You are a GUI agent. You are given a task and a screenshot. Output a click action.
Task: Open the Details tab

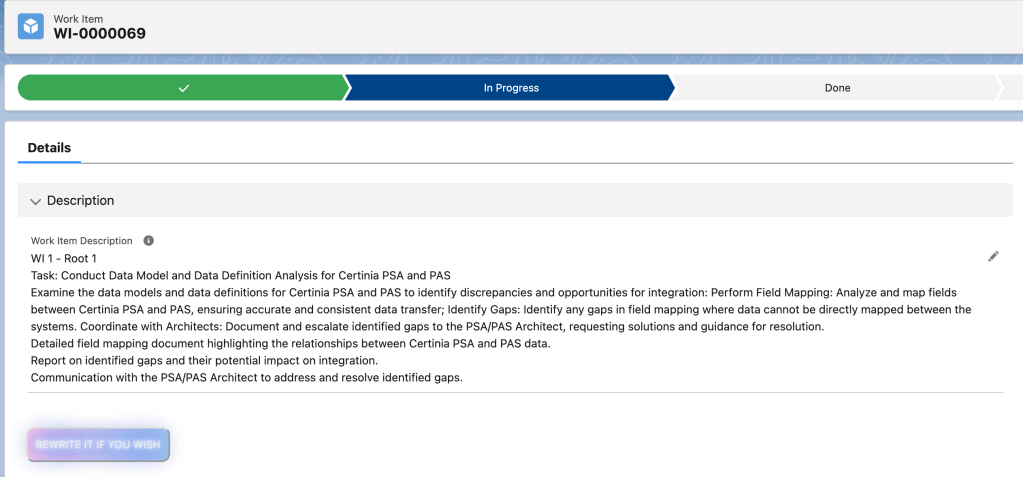(49, 148)
